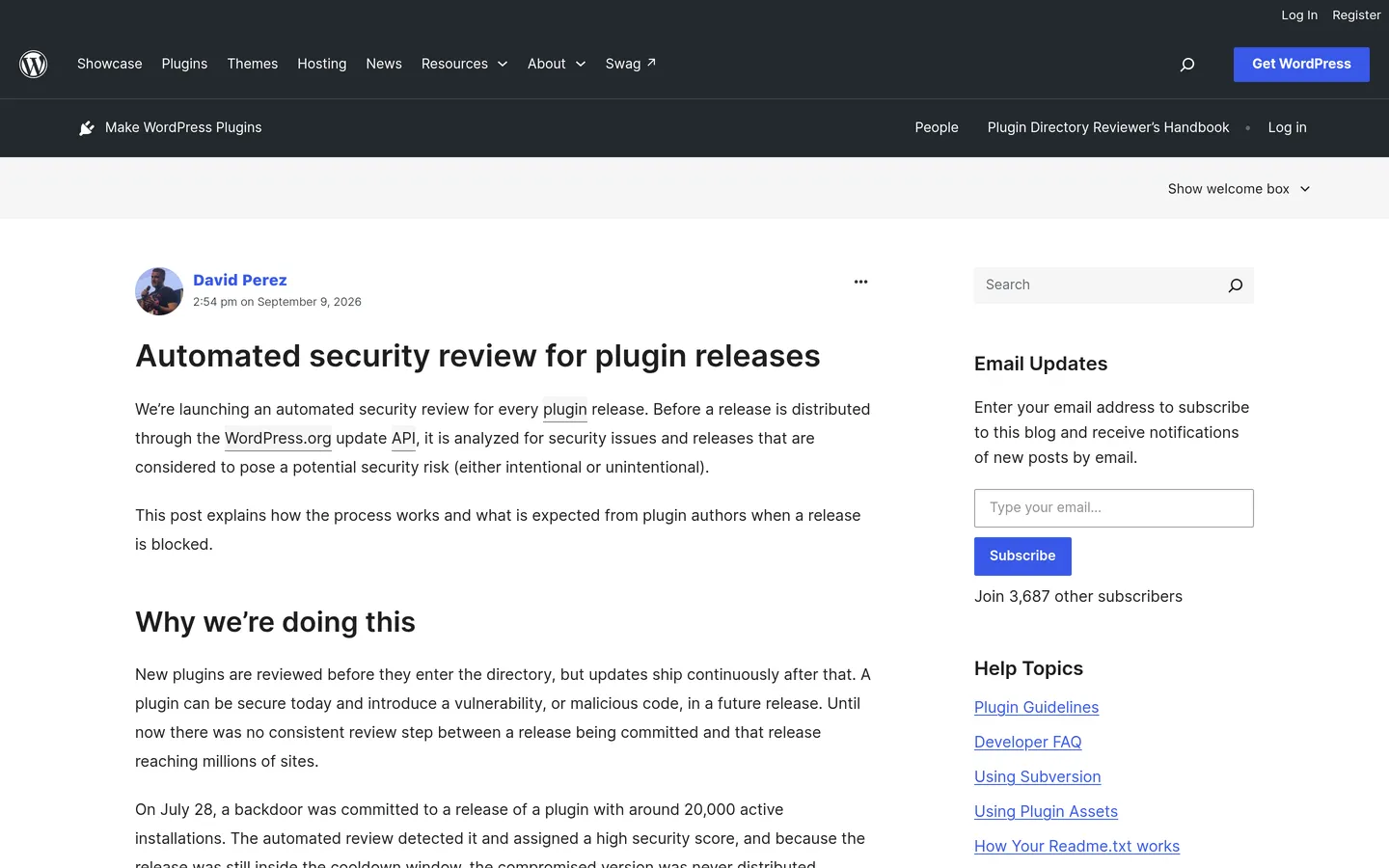Open the Make WordPress Plugins title link
This screenshot has height=868, width=1389.
coord(183,127)
